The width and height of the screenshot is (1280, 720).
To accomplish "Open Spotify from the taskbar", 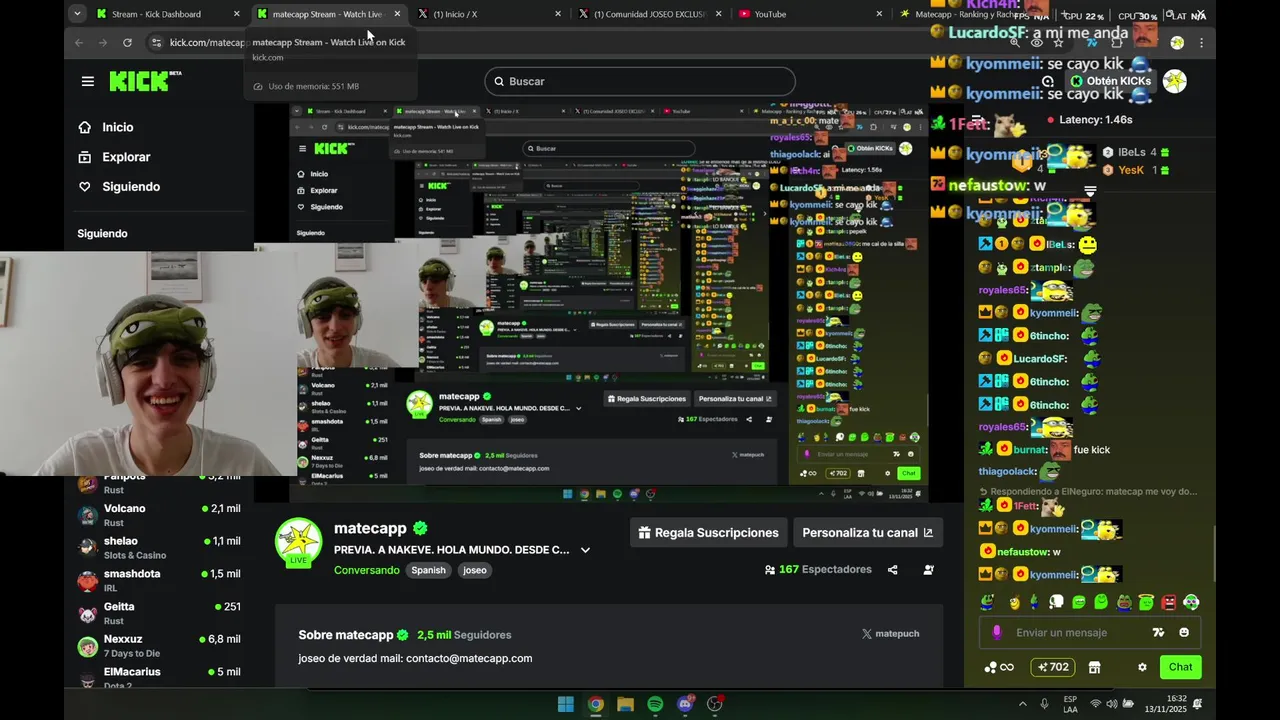I will (655, 704).
